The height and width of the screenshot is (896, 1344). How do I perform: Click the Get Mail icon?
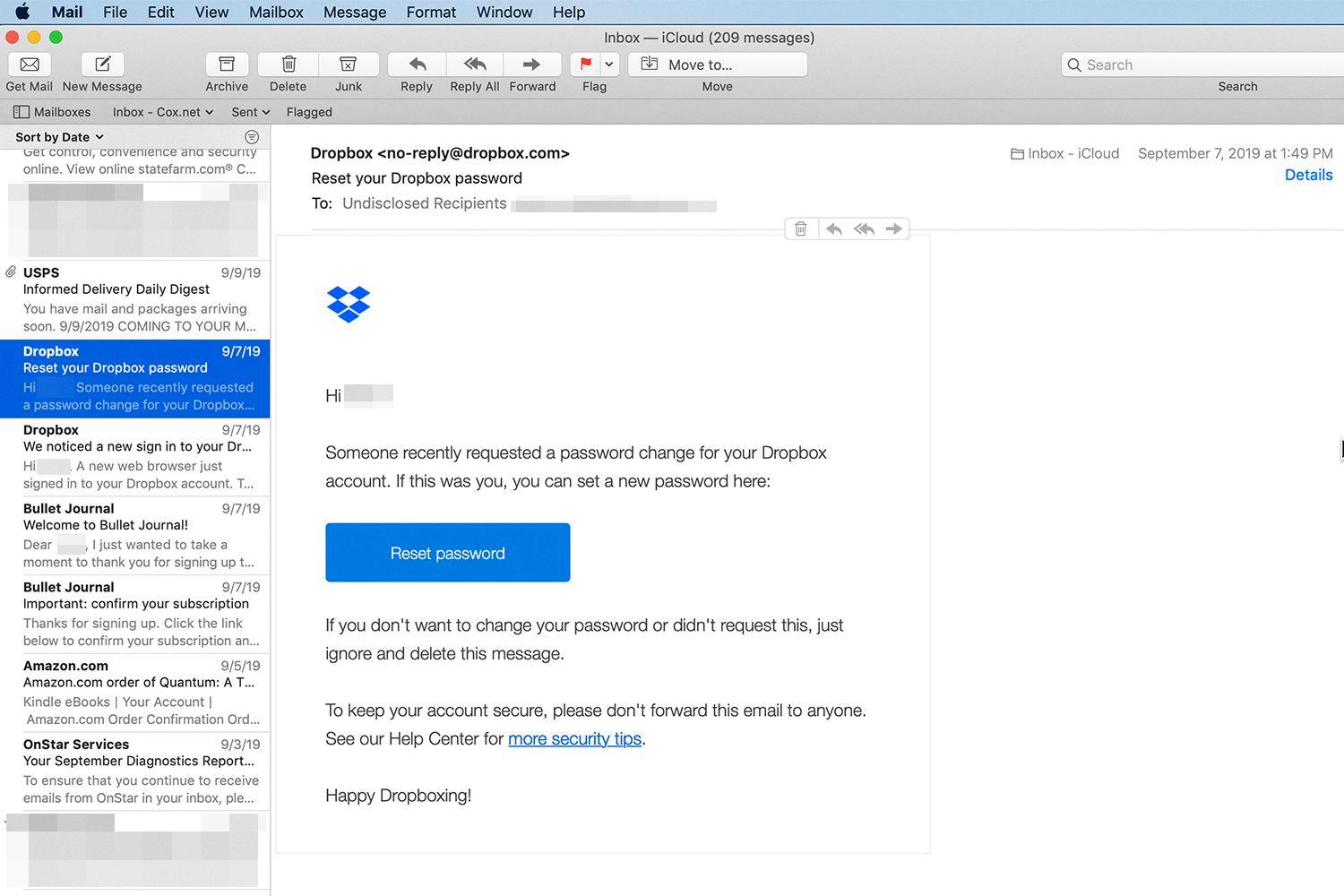click(x=30, y=65)
